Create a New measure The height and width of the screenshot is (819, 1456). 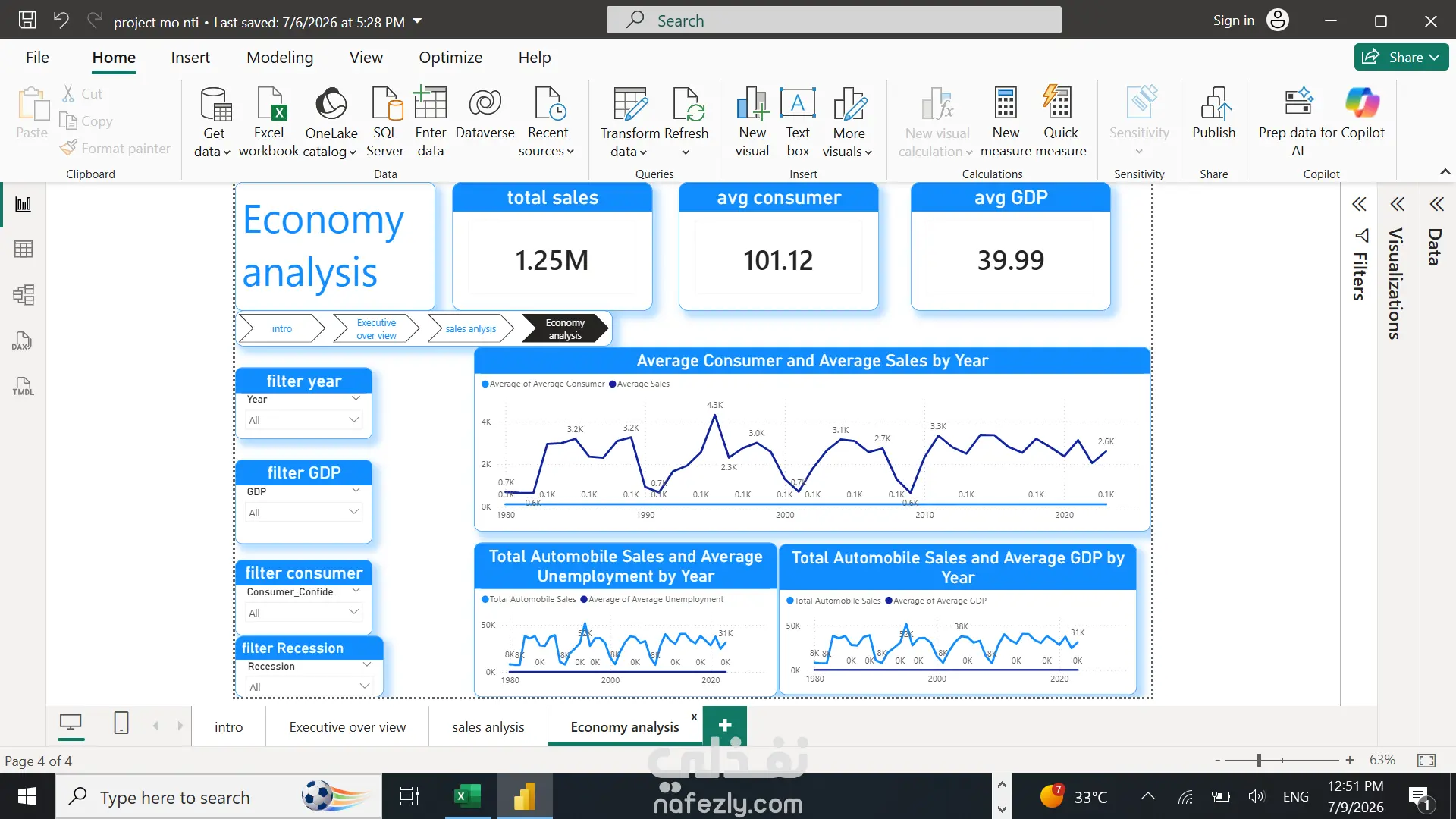coord(1006,121)
